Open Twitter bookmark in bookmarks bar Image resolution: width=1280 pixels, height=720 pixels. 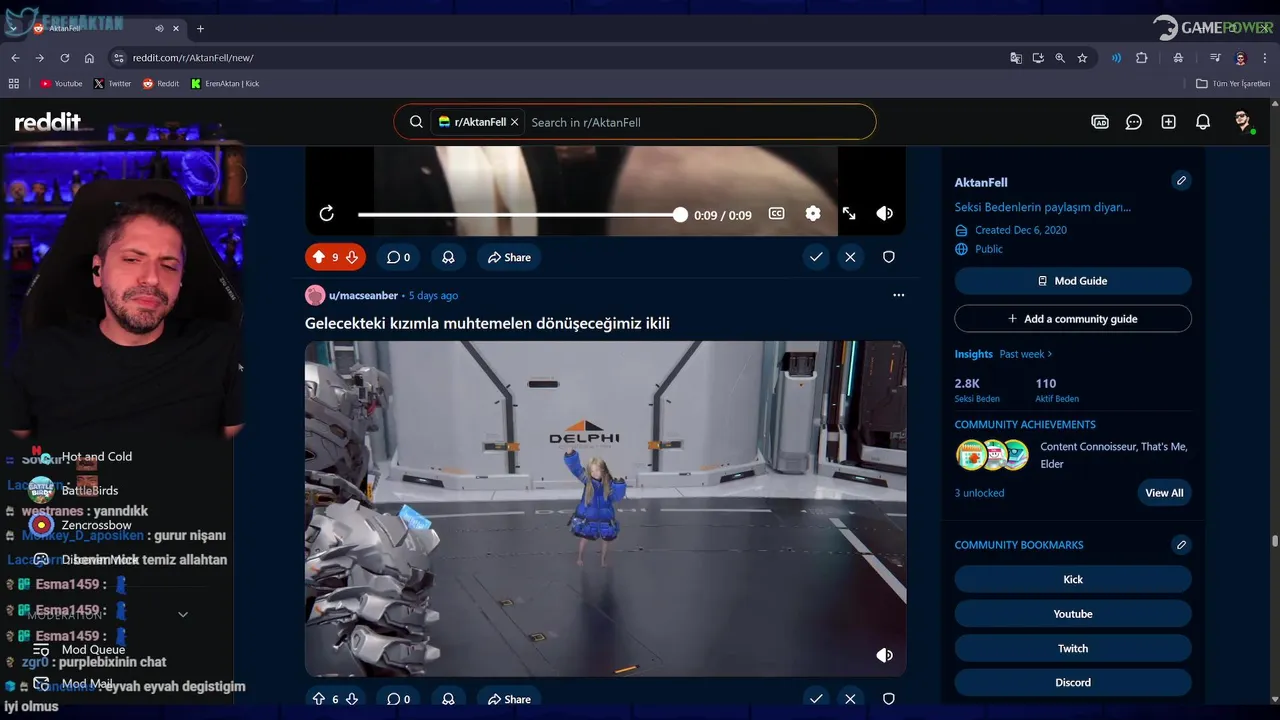pyautogui.click(x=112, y=84)
